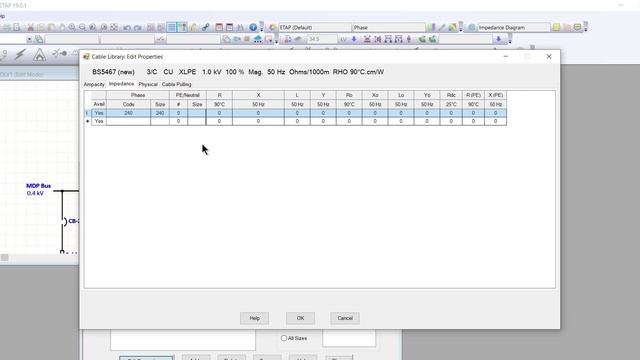640x360 pixels.
Task: Click the blue down arrow beside kV field
Action: 354,39
